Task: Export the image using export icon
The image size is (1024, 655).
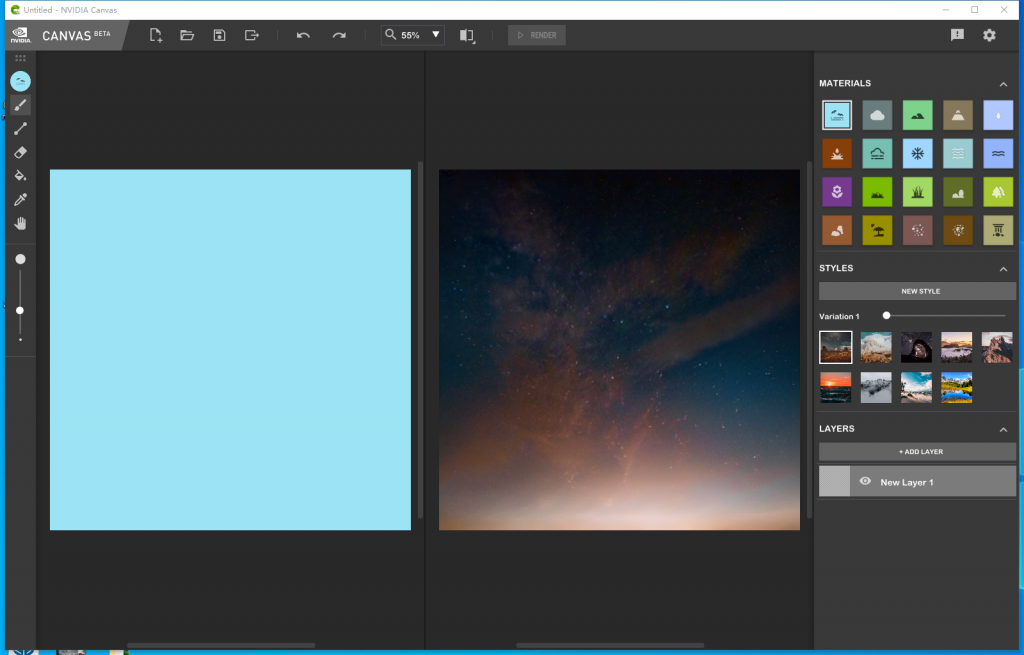Action: pos(252,35)
